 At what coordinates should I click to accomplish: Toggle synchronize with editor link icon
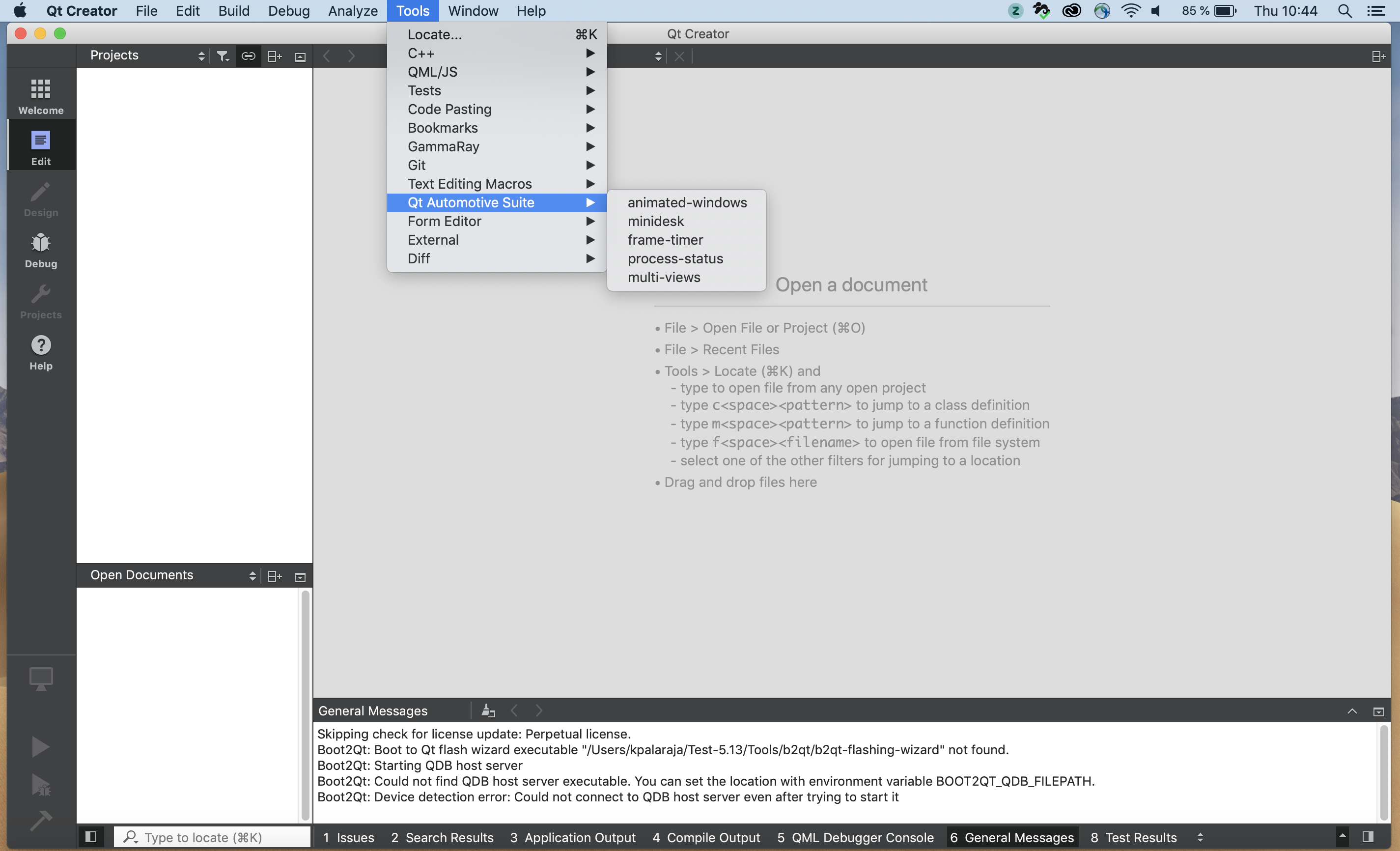pos(248,56)
